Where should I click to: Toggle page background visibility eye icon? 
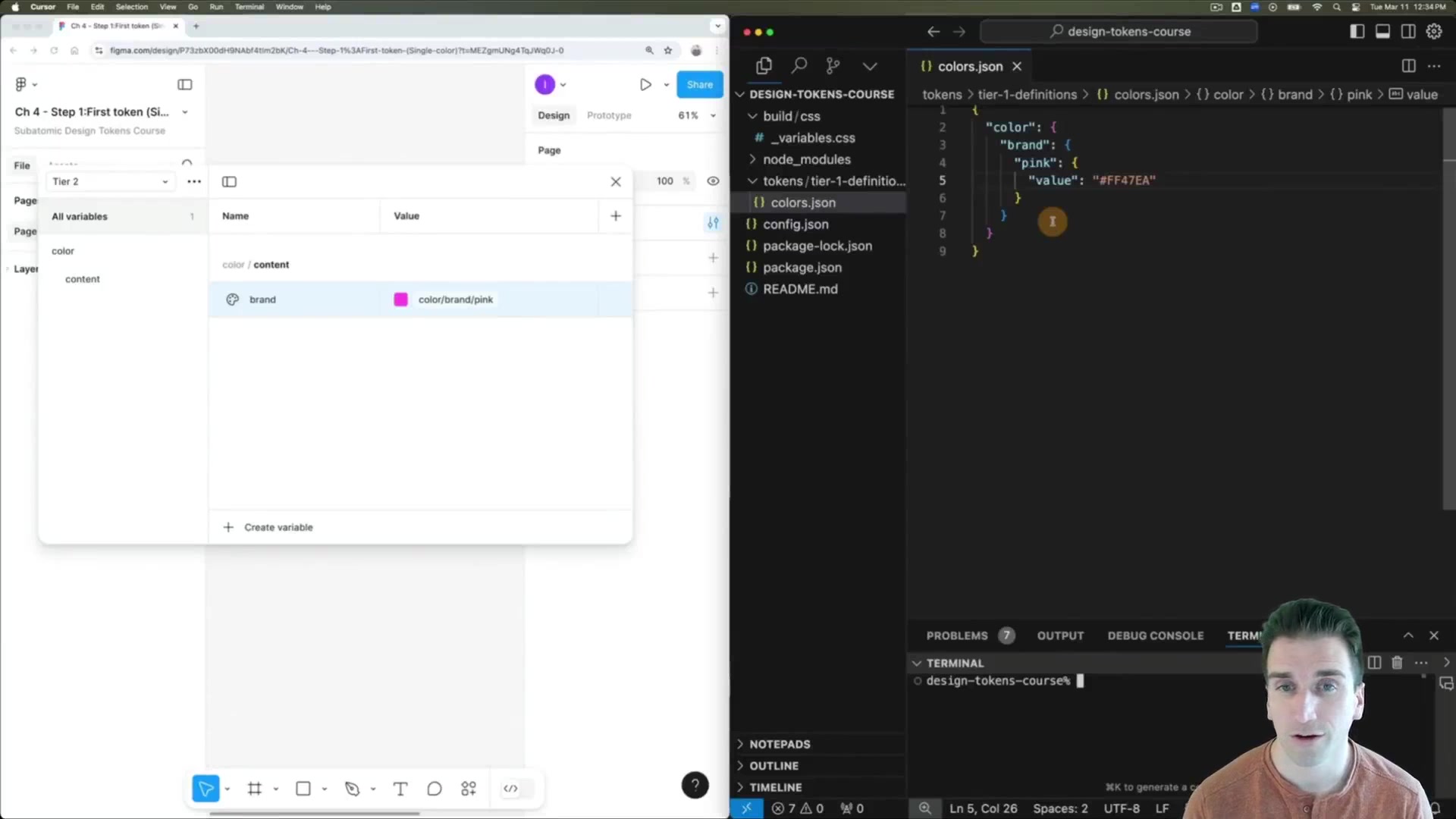click(x=713, y=181)
